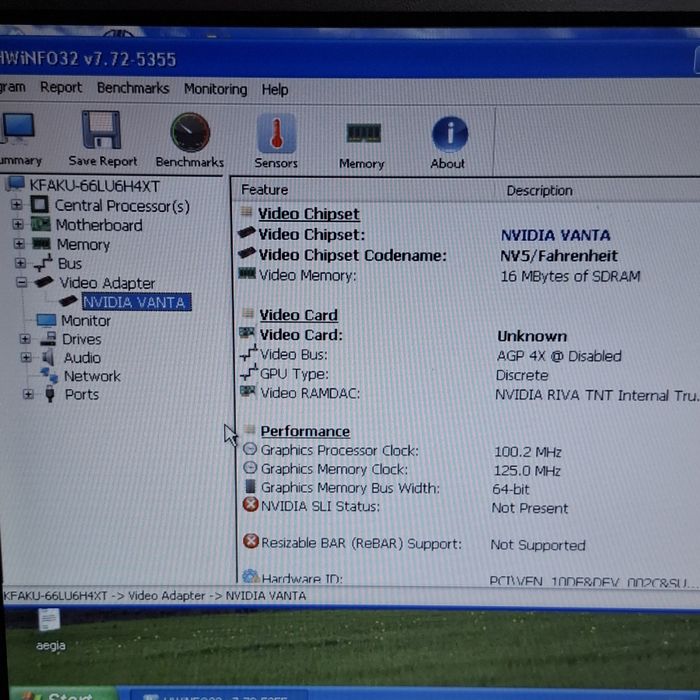Select the Memory tree node icon
This screenshot has width=700, height=700.
click(x=42, y=244)
